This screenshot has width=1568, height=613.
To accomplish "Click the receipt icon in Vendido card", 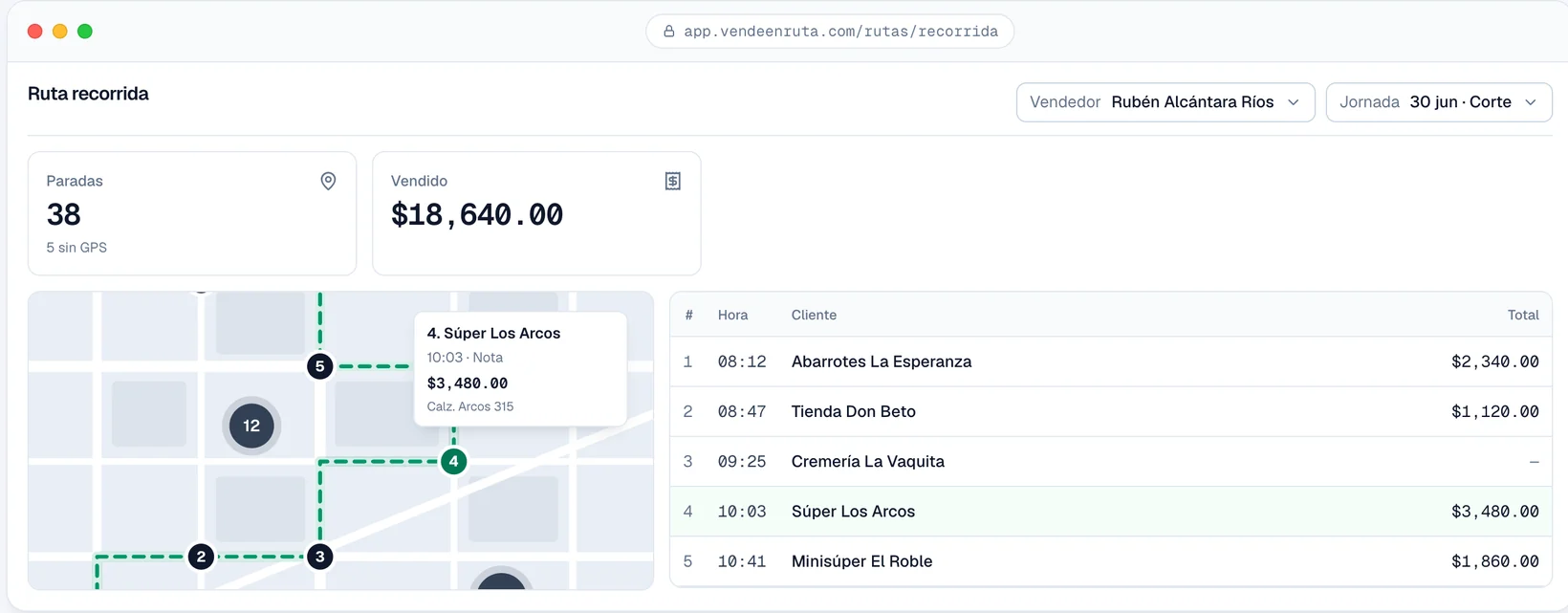I will [x=673, y=181].
